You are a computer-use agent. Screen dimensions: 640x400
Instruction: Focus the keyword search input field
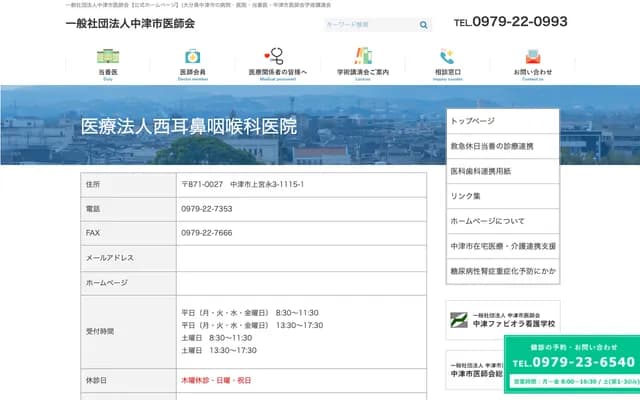click(370, 23)
